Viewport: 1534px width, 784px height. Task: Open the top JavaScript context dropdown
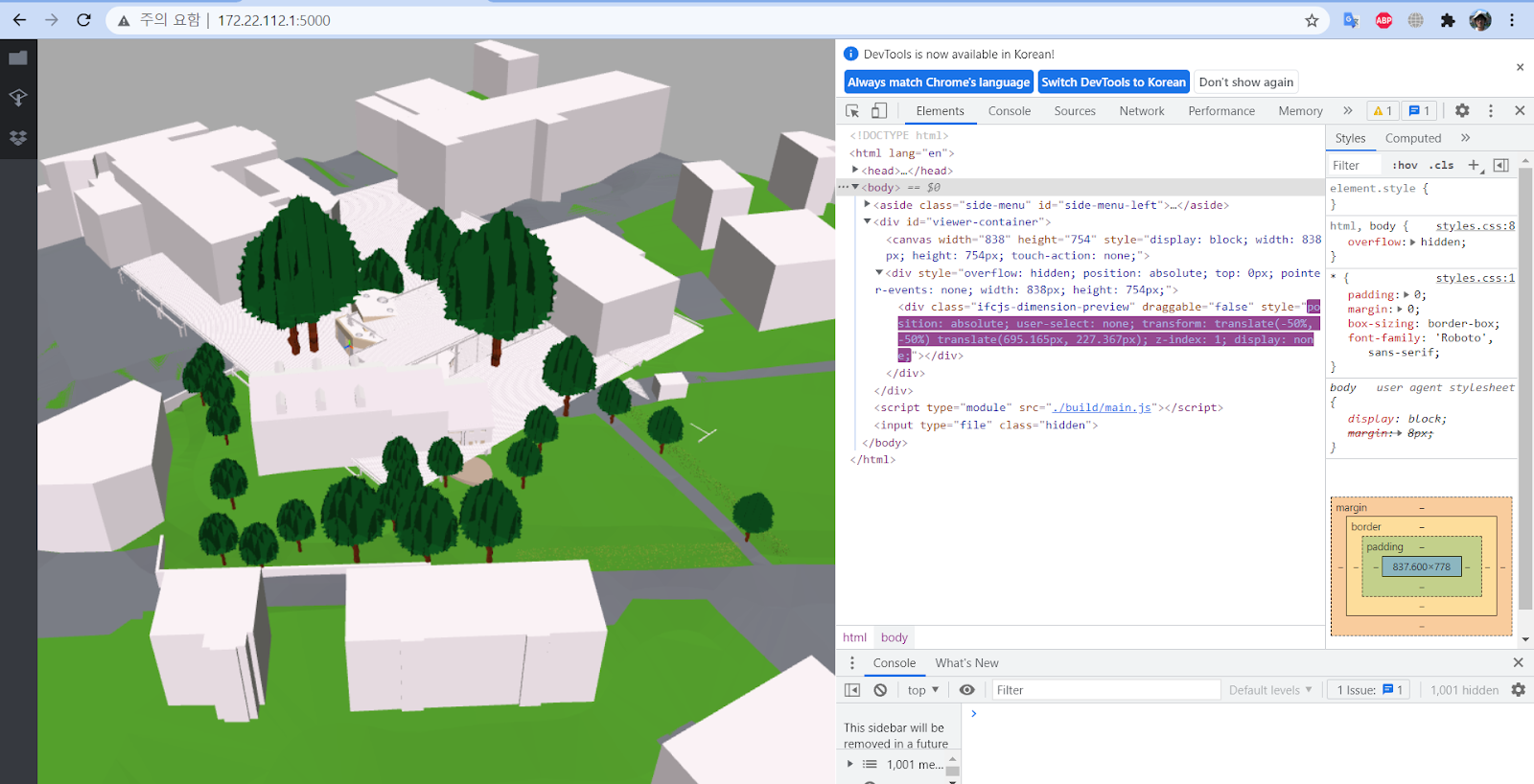click(922, 690)
